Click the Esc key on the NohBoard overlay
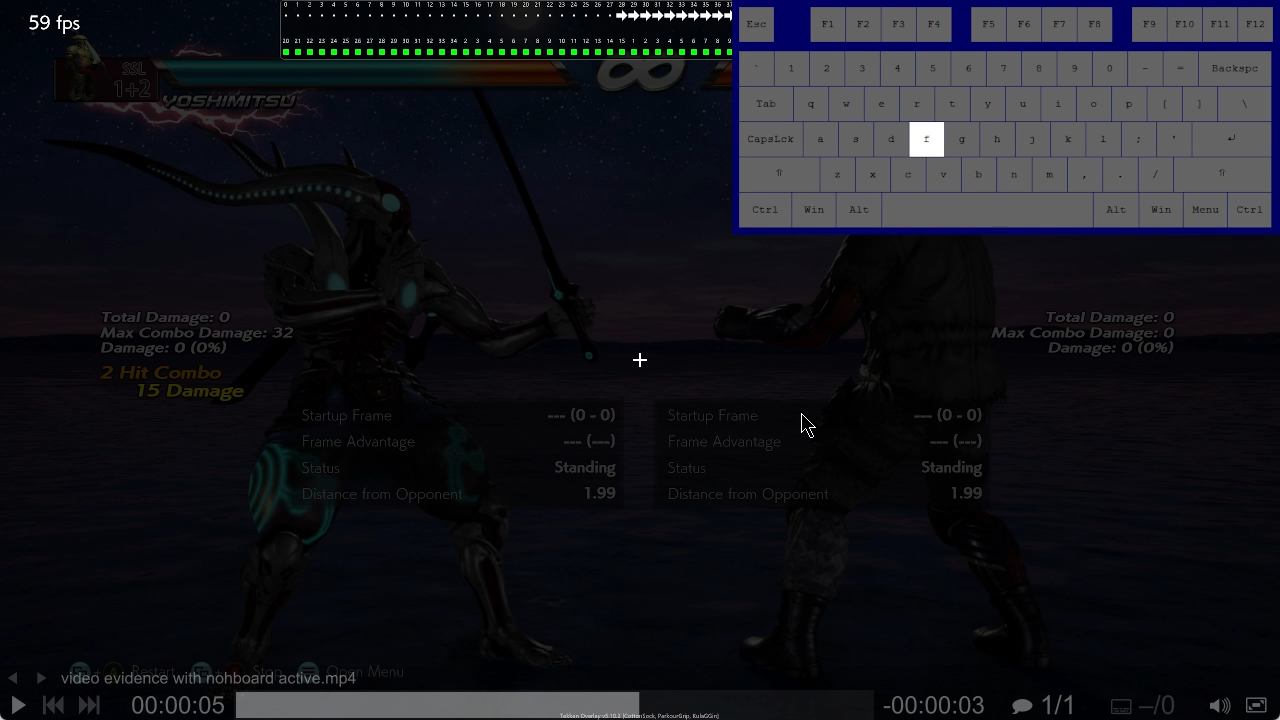1280x720 pixels. 756,23
